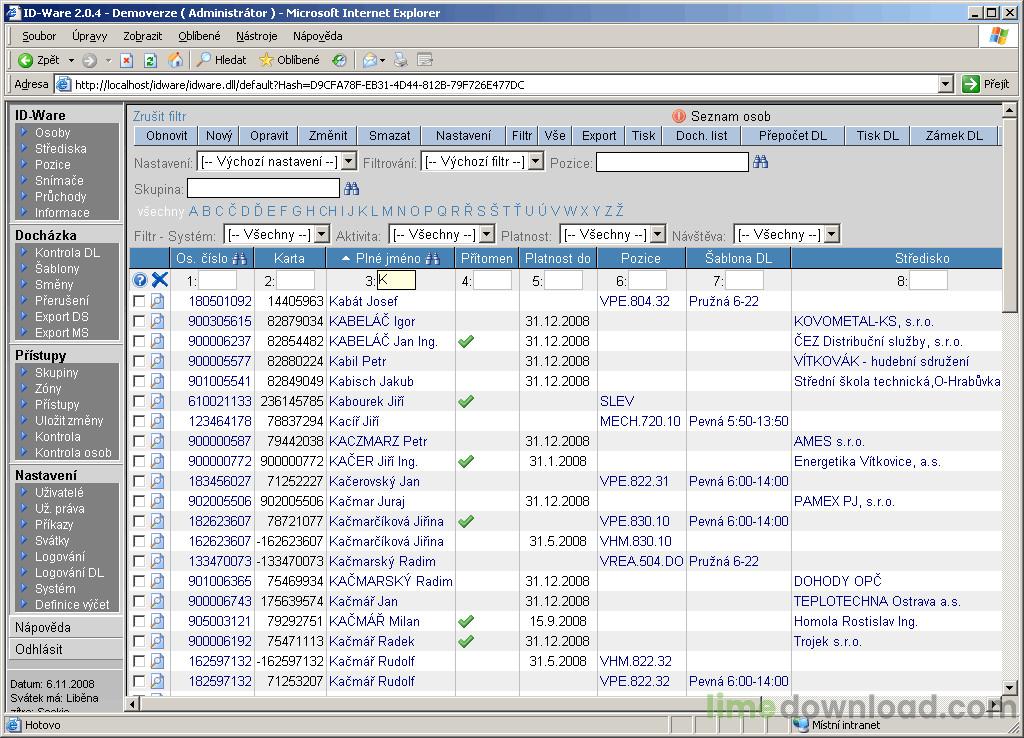This screenshot has height=738, width=1024.
Task: Open detail icon for Kabát Josef row
Action: [157, 301]
